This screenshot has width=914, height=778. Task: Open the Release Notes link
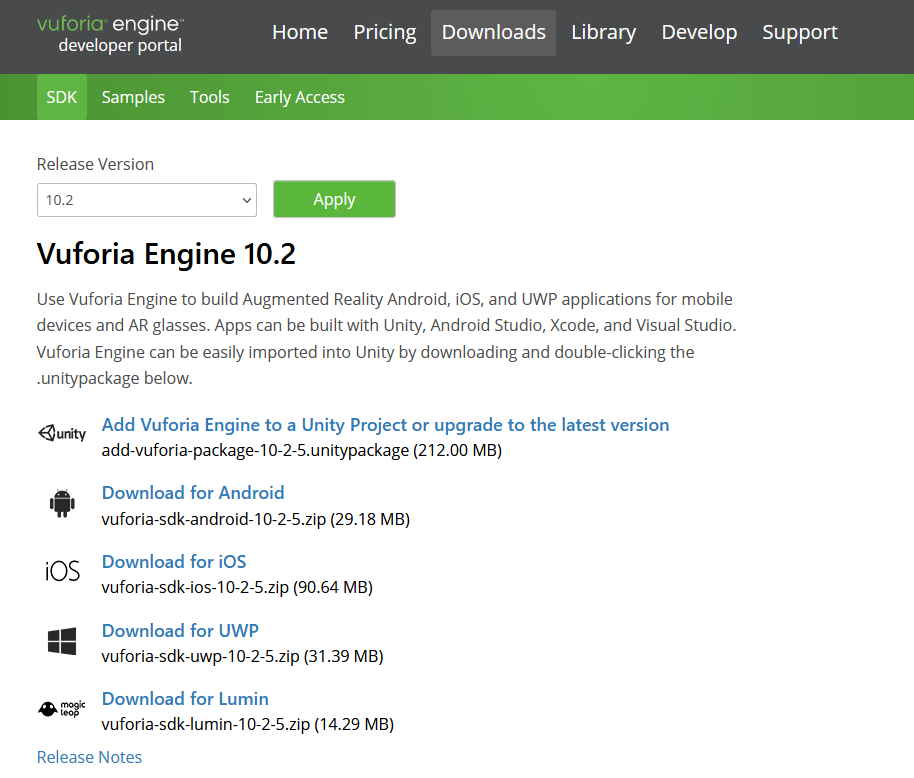click(89, 757)
